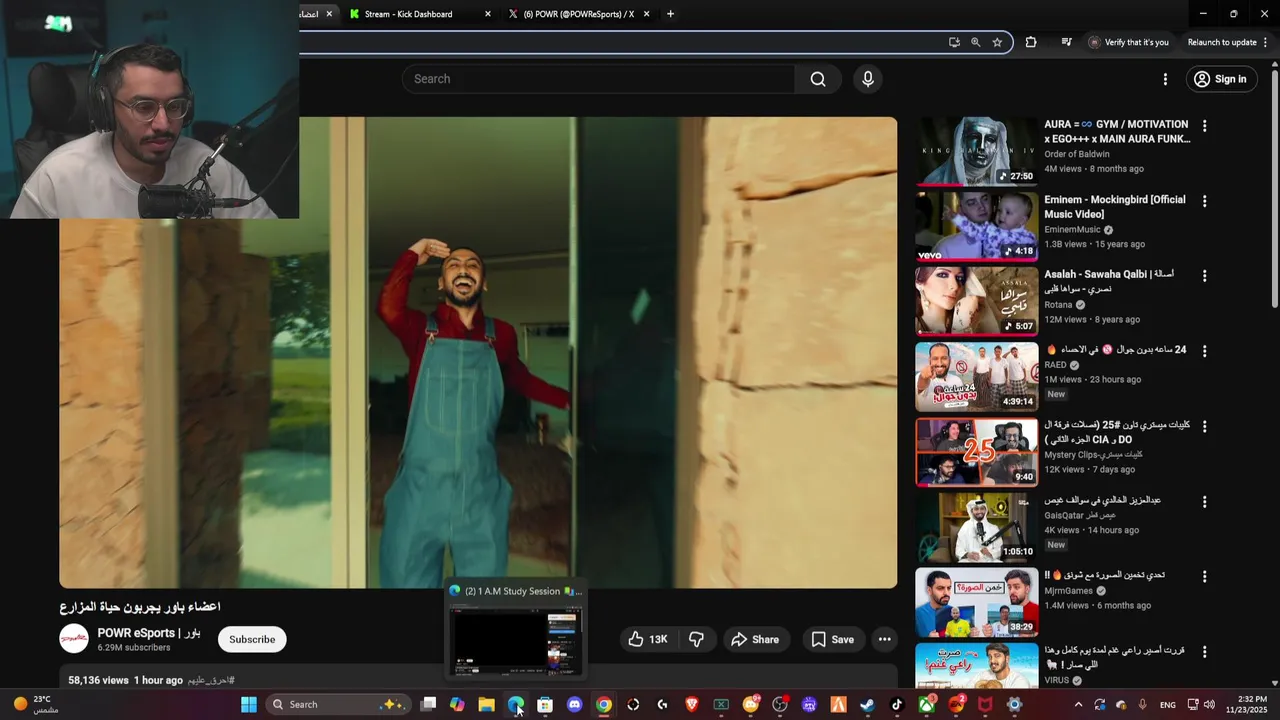
Task: Activate voice search microphone icon
Action: click(868, 79)
